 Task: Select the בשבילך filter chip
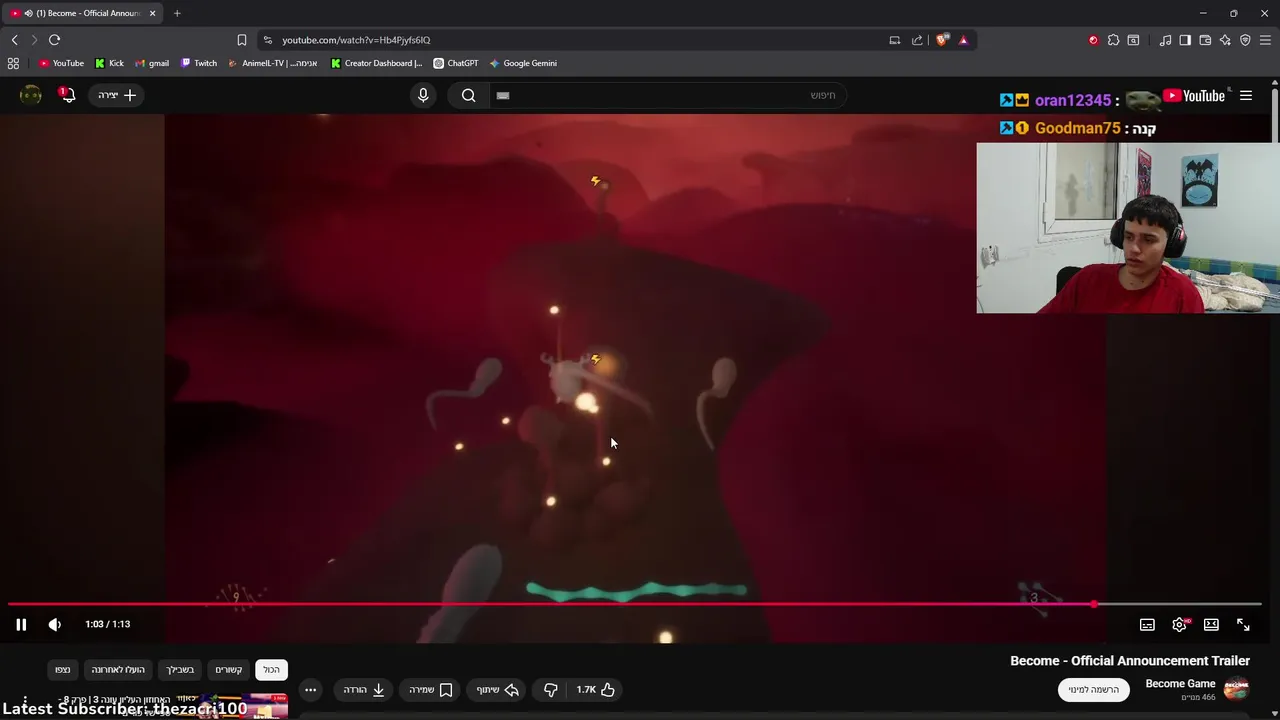point(181,670)
